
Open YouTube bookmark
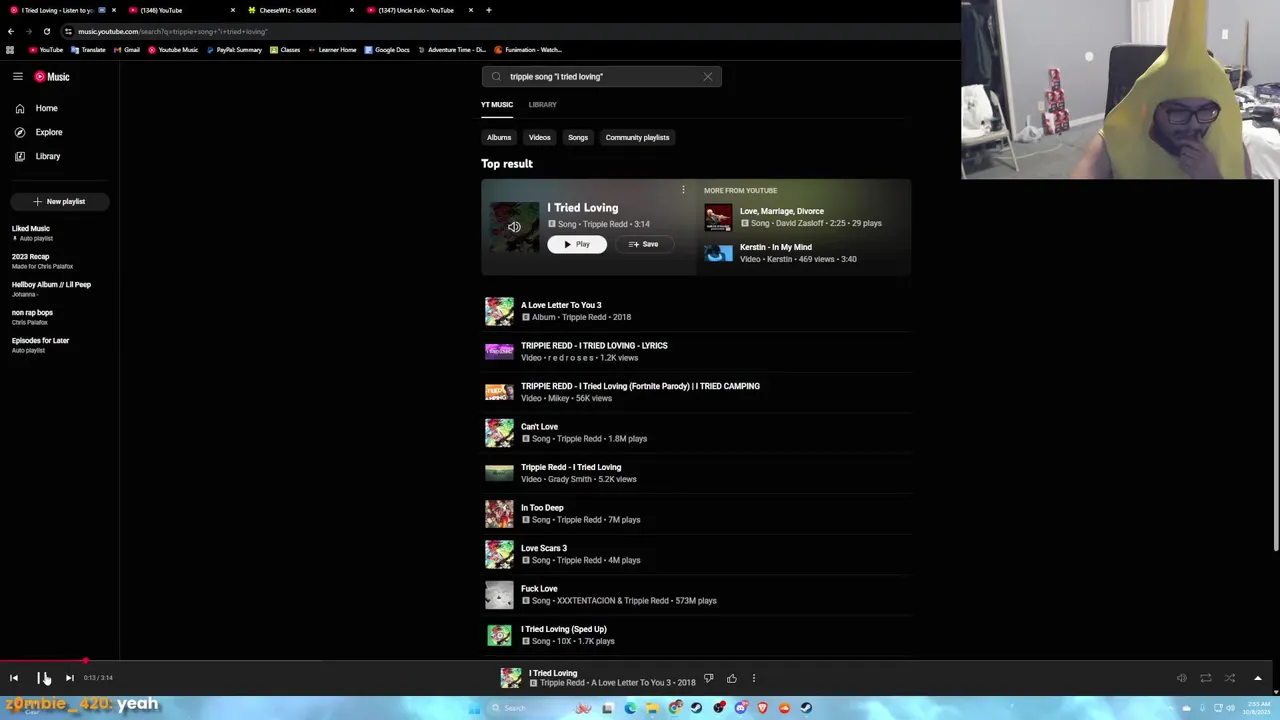pos(46,49)
